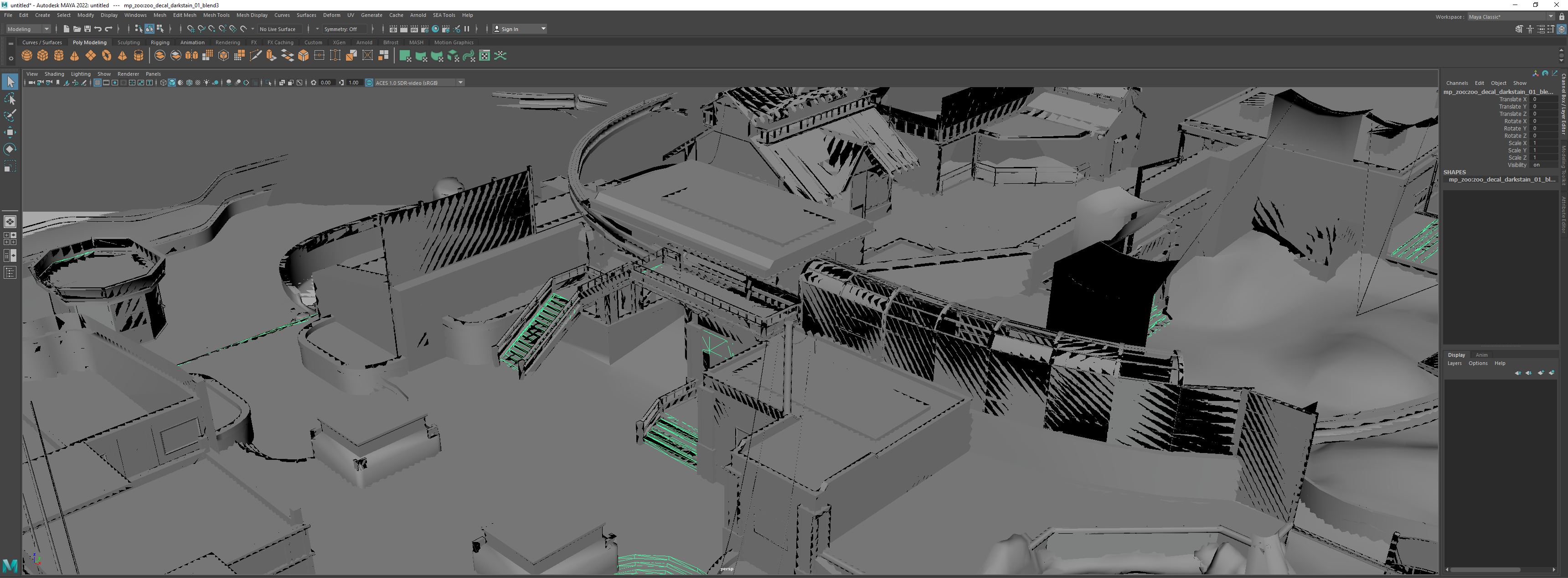Open the Mesh Tools menu
The width and height of the screenshot is (1568, 578).
[216, 15]
